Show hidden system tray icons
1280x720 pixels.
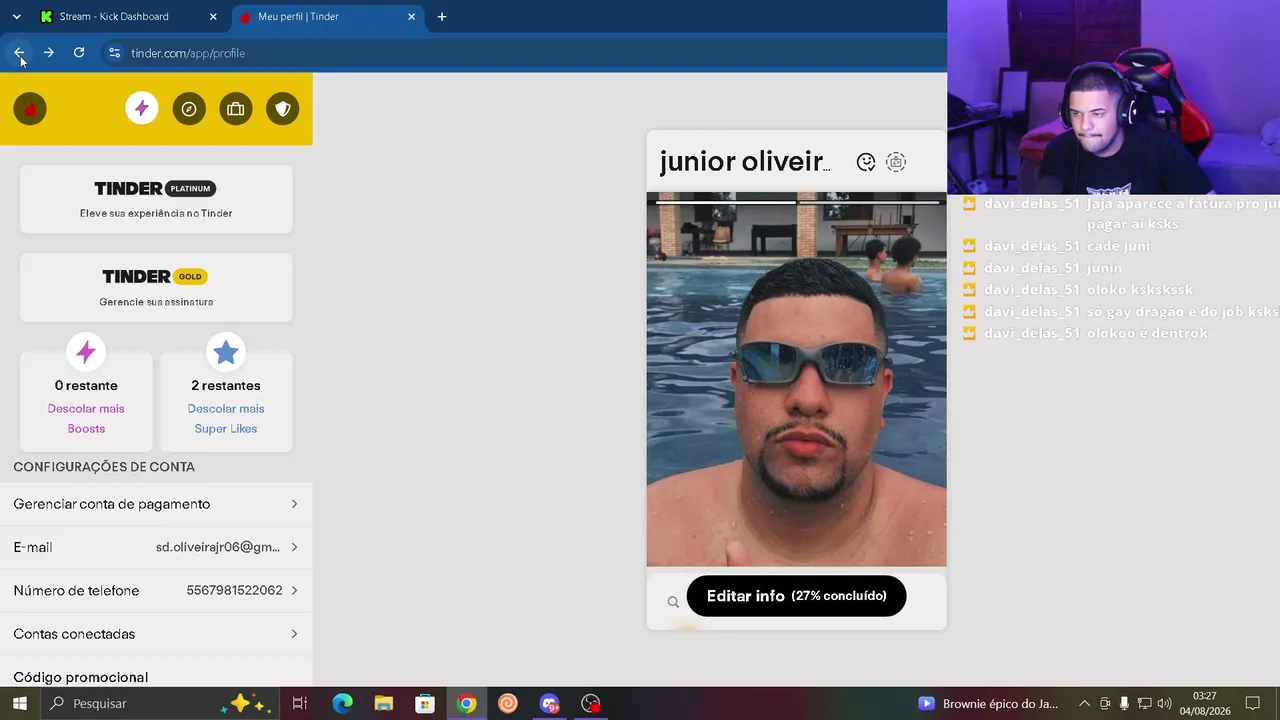point(1084,704)
